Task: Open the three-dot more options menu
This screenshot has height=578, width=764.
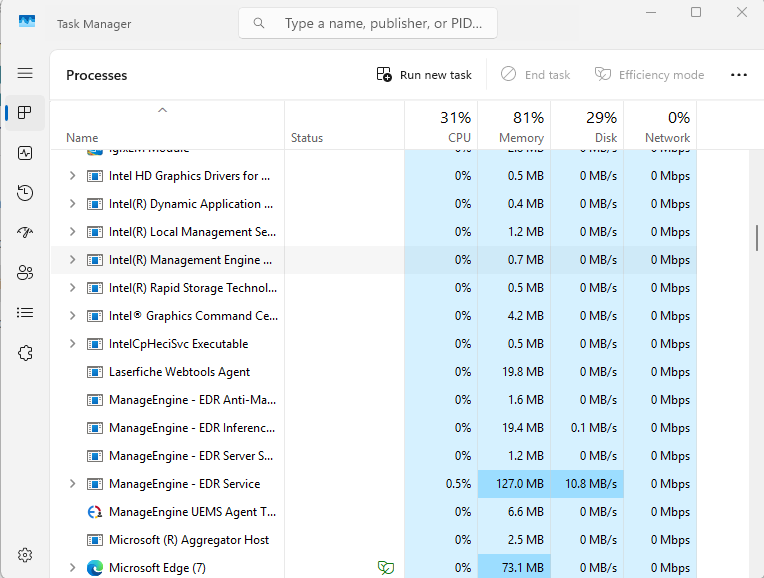Action: [738, 75]
